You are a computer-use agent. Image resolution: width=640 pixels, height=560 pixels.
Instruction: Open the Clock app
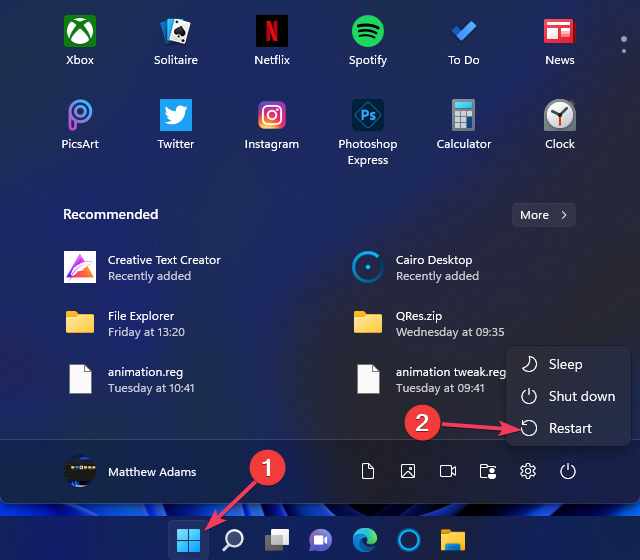click(x=560, y=124)
